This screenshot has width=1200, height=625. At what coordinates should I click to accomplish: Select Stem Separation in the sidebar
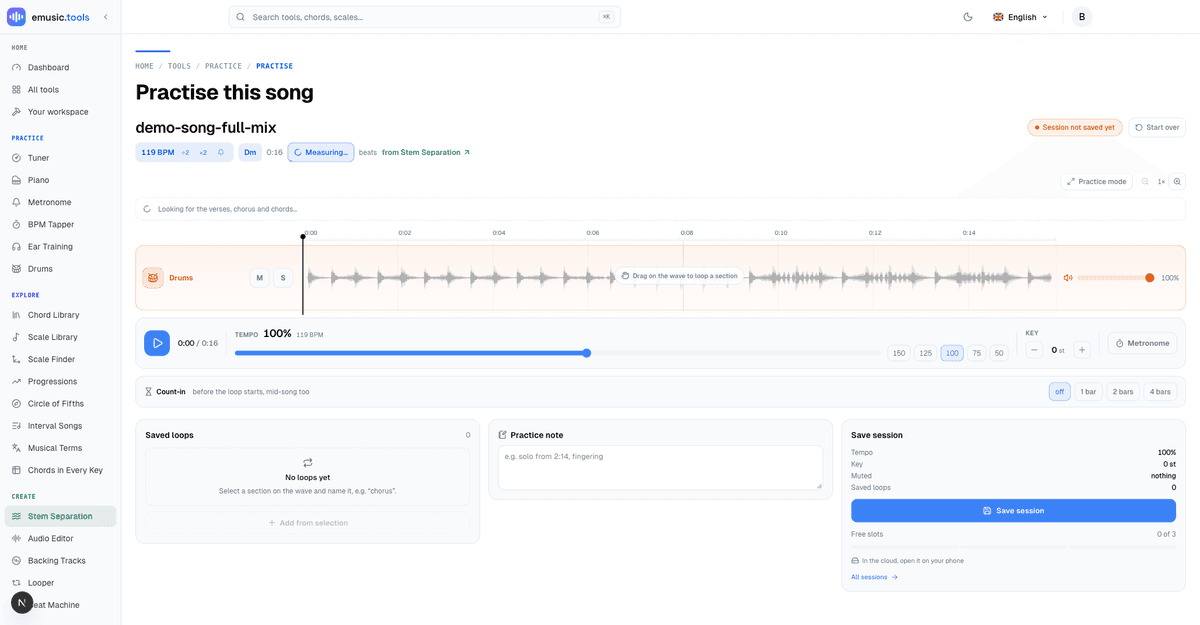point(60,516)
